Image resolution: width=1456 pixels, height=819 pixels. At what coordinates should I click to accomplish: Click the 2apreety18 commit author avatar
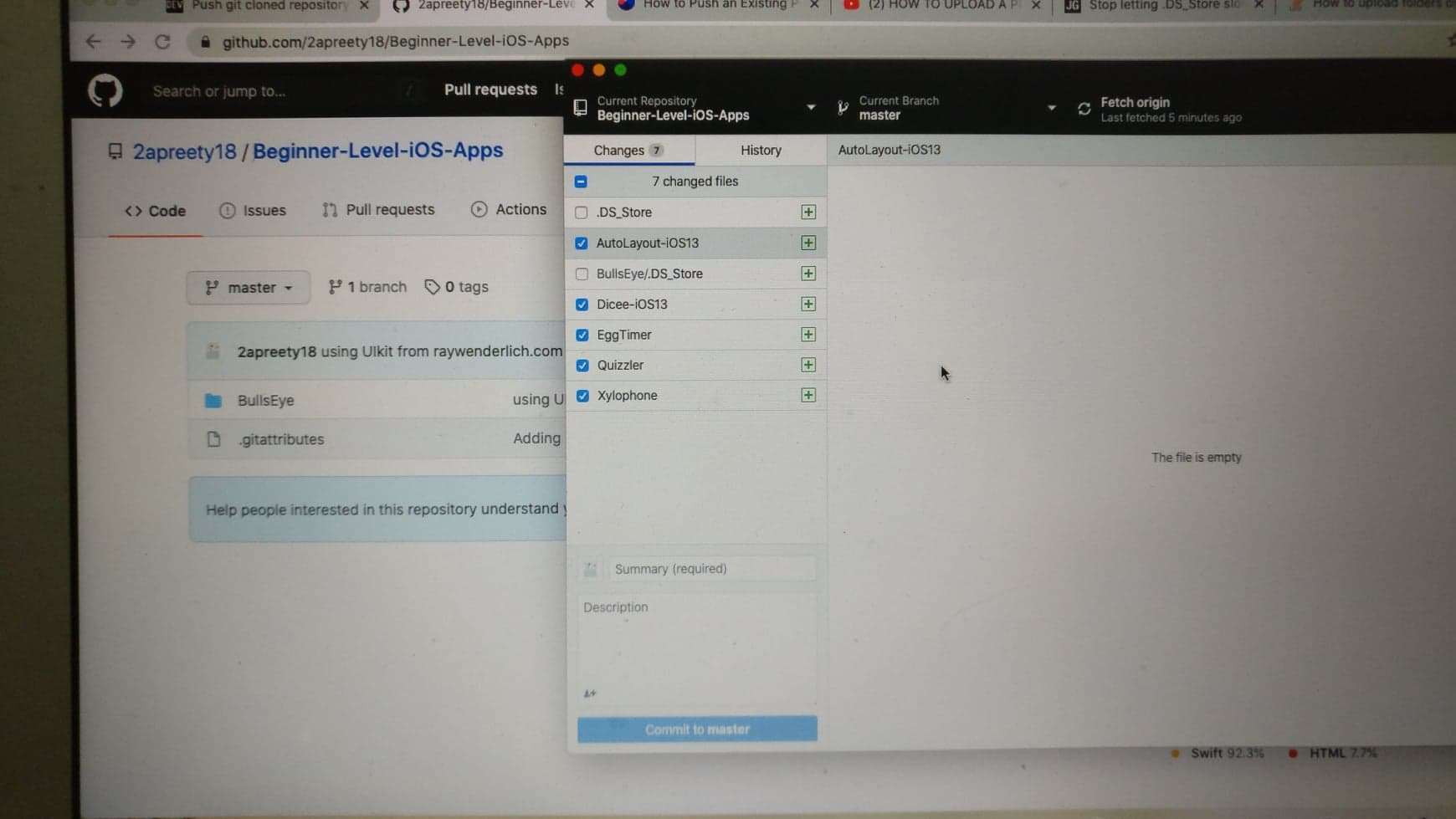coord(213,351)
